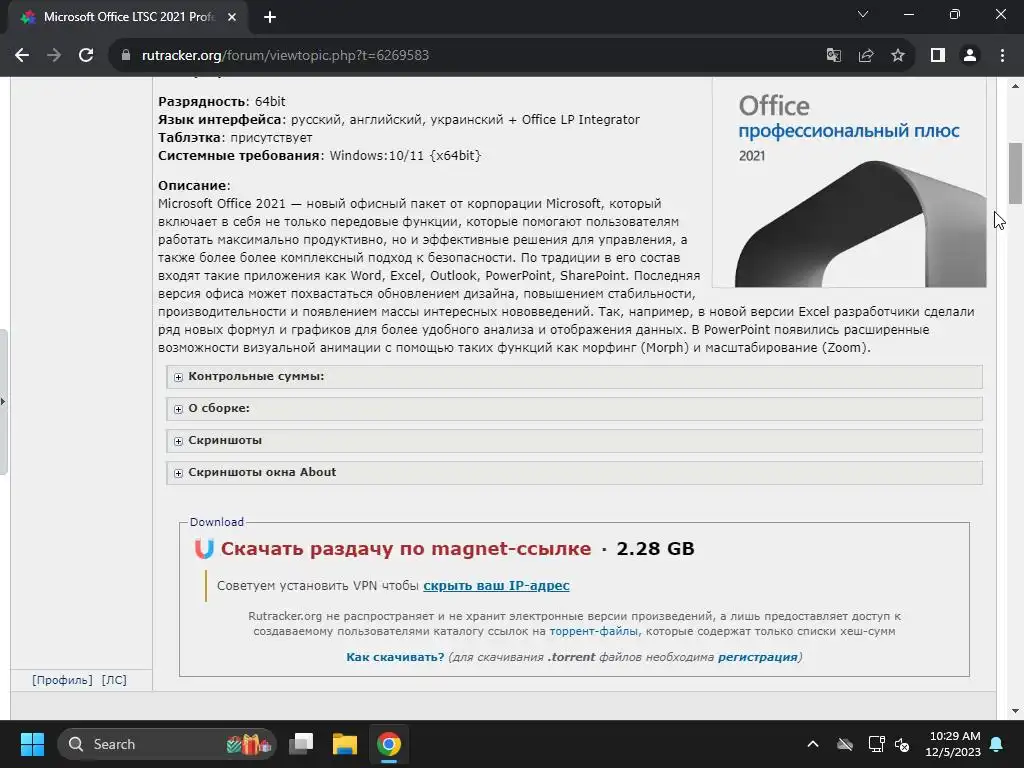Expand the Скриншоты section
1024x768 pixels.
click(x=574, y=441)
